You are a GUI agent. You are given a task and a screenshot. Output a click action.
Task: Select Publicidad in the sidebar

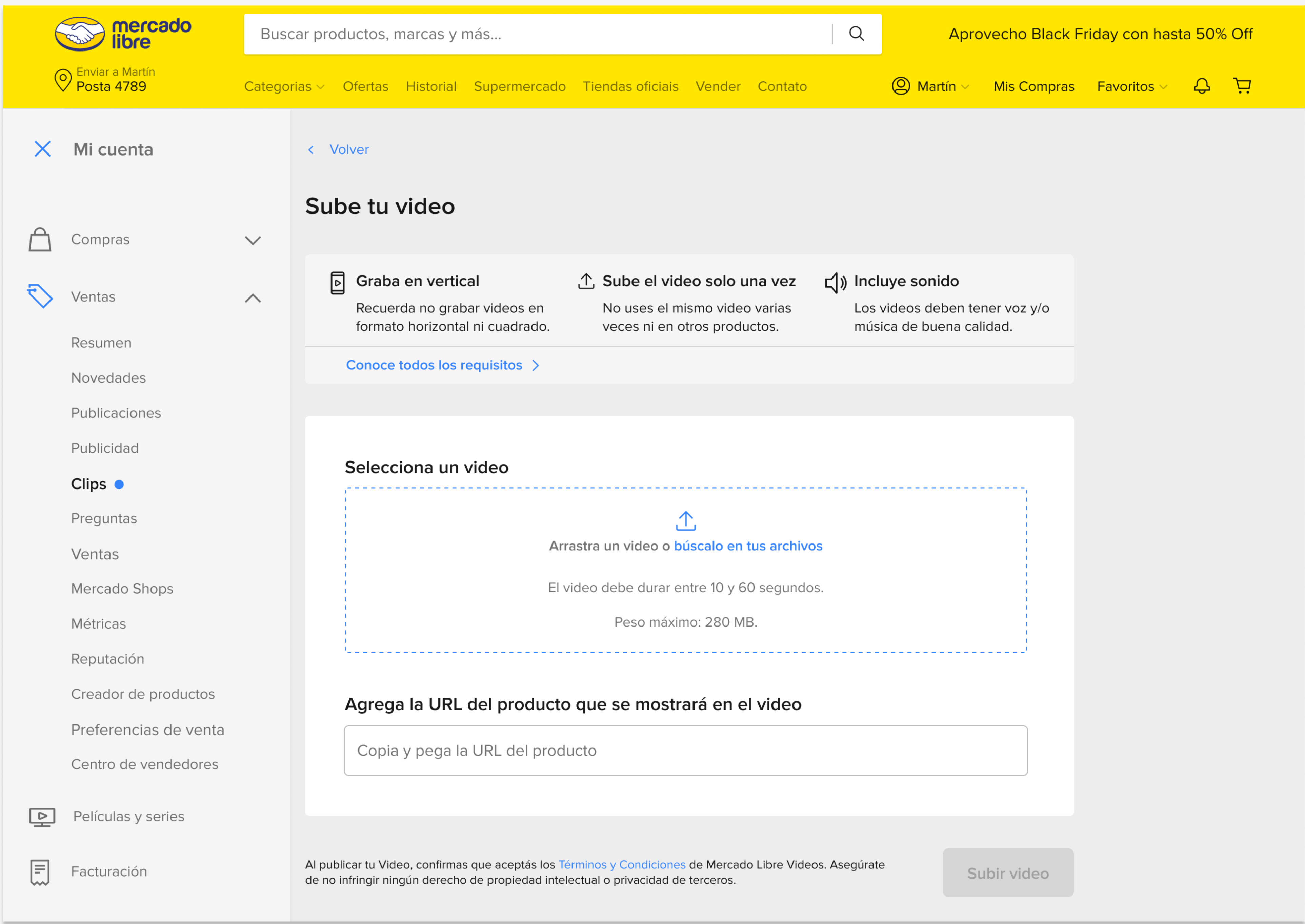tap(105, 448)
